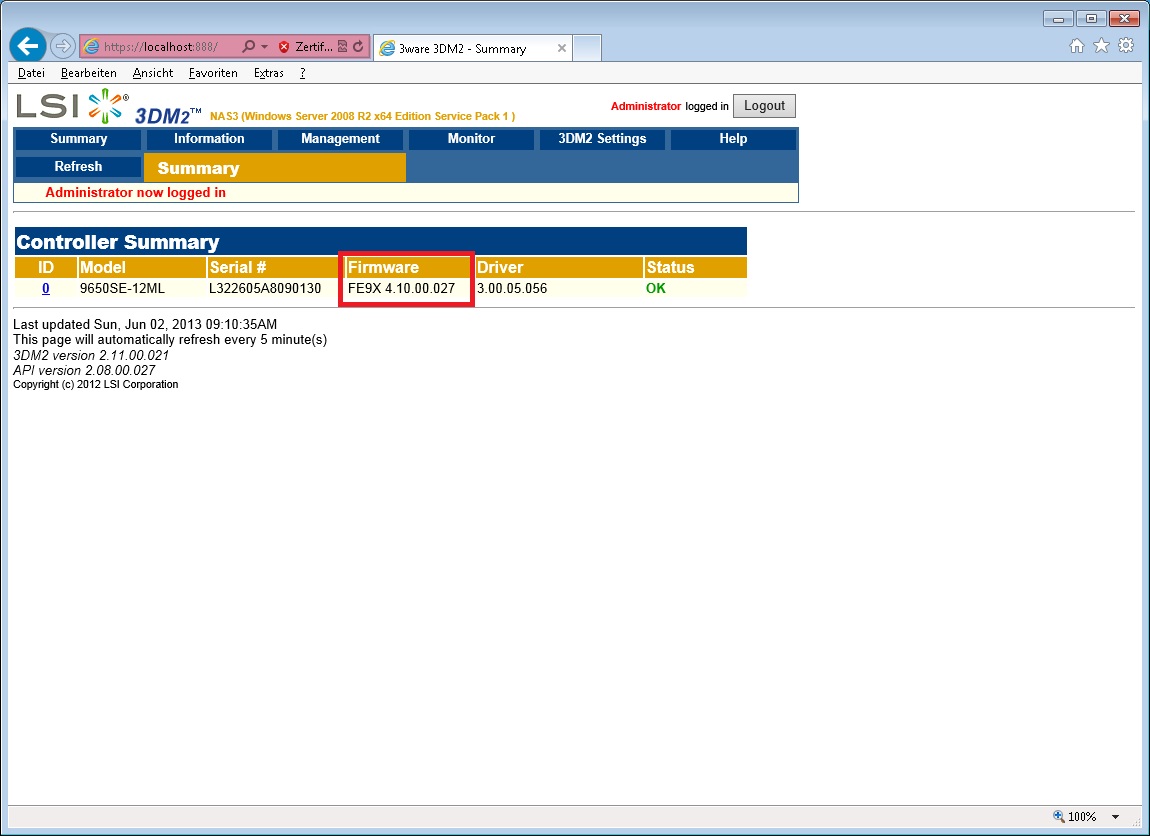Expand the zoom level dropdown arrow
The image size is (1150, 836).
point(1116,817)
